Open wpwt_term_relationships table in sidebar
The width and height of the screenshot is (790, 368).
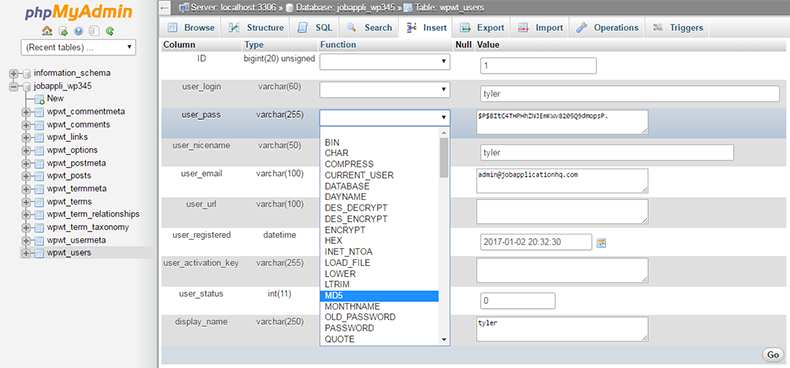point(93,214)
